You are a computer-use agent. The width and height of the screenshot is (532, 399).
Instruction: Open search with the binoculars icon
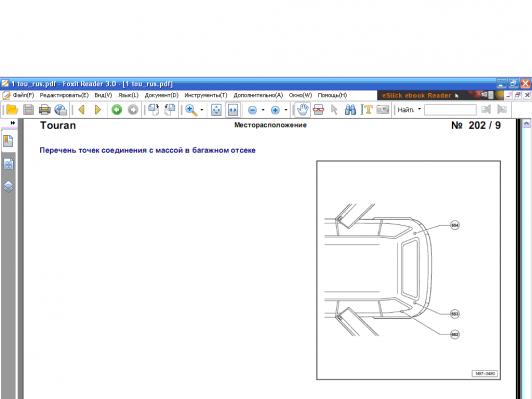[x=350, y=110]
